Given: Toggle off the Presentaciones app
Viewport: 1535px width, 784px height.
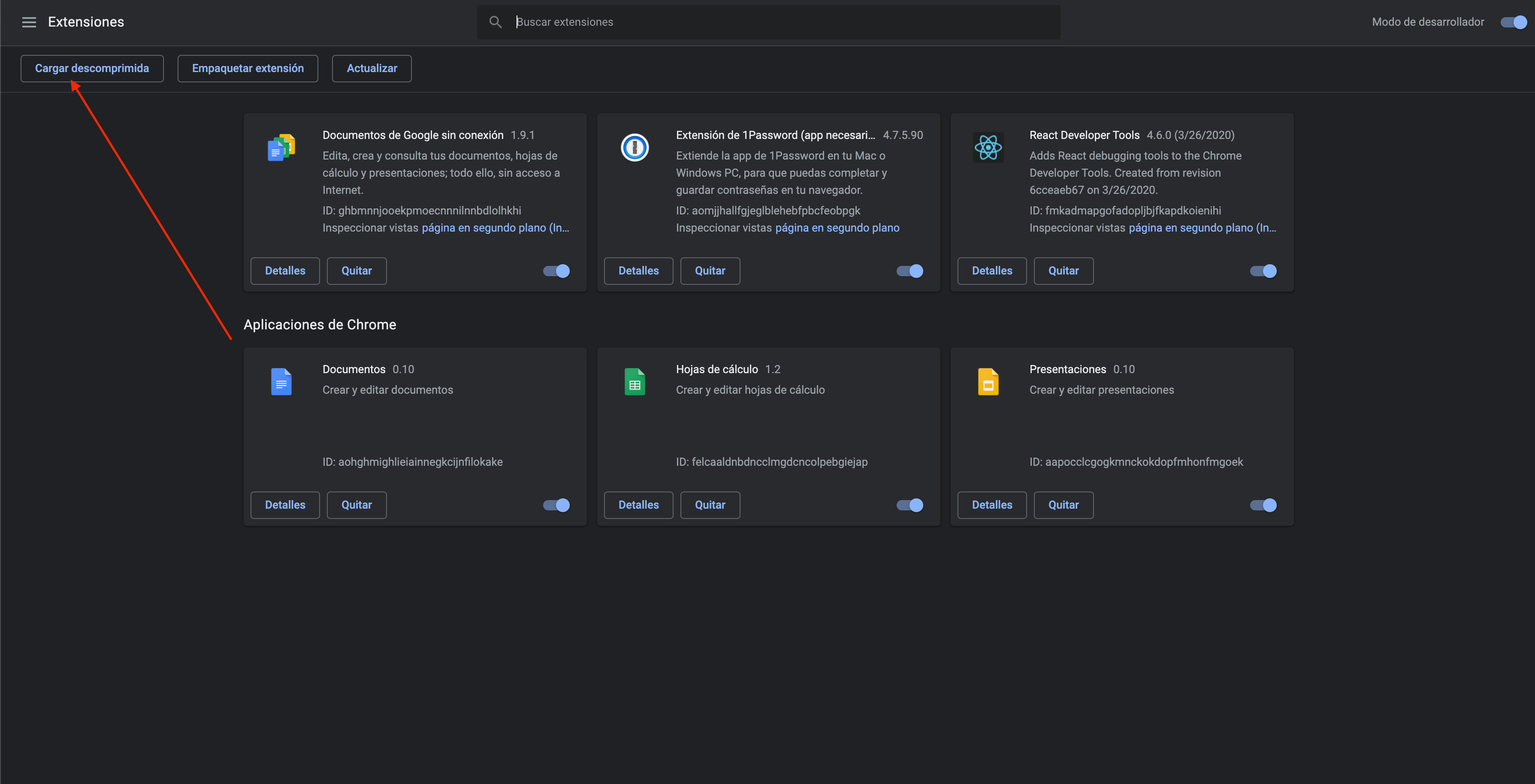Looking at the screenshot, I should 1263,505.
